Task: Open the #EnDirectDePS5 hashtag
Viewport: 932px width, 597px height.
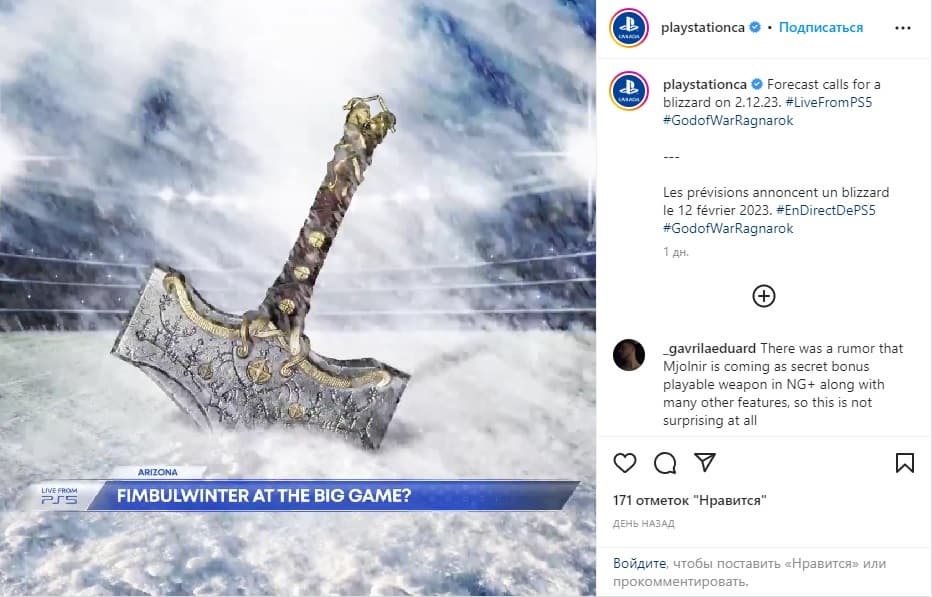Action: (826, 210)
